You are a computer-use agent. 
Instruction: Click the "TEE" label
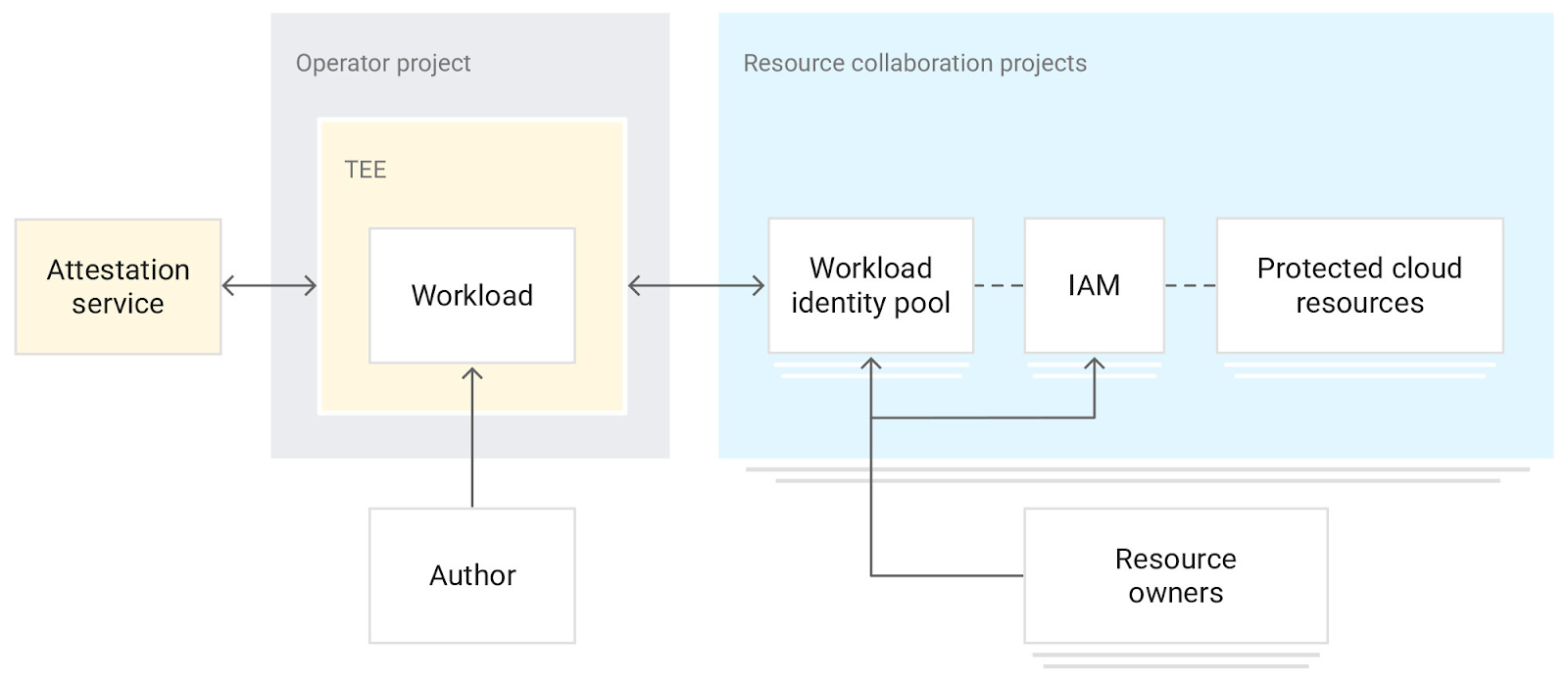click(x=366, y=170)
